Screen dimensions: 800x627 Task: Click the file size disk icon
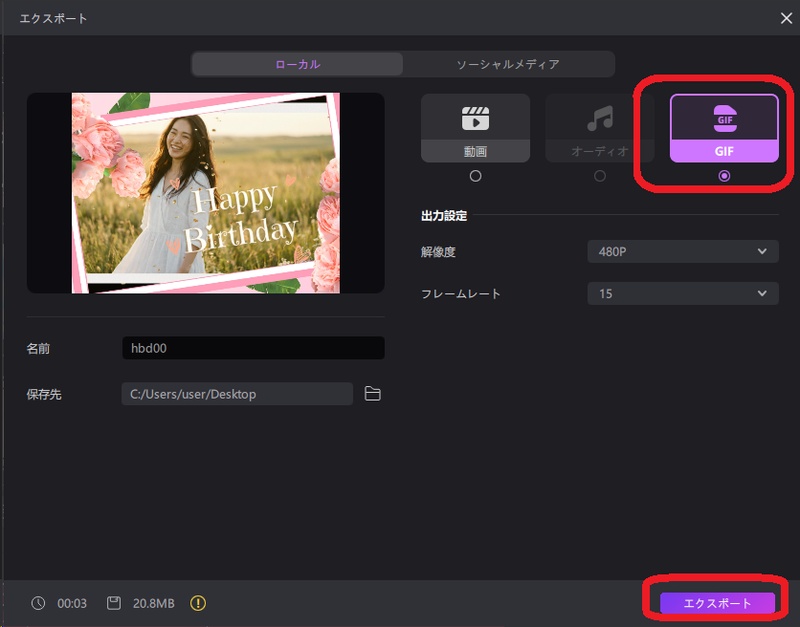[114, 603]
